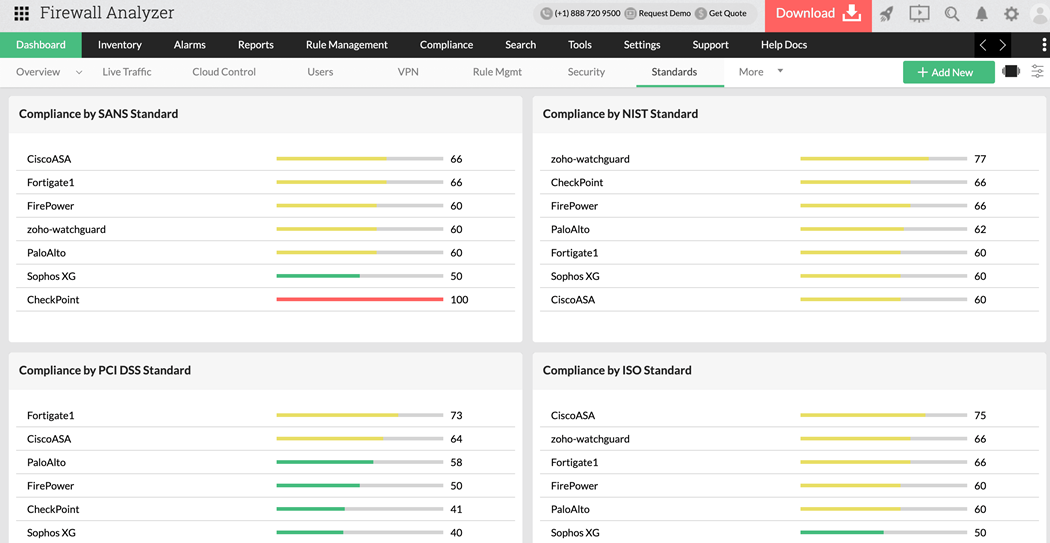The width and height of the screenshot is (1050, 543).
Task: Open the Support menu
Action: coord(710,45)
